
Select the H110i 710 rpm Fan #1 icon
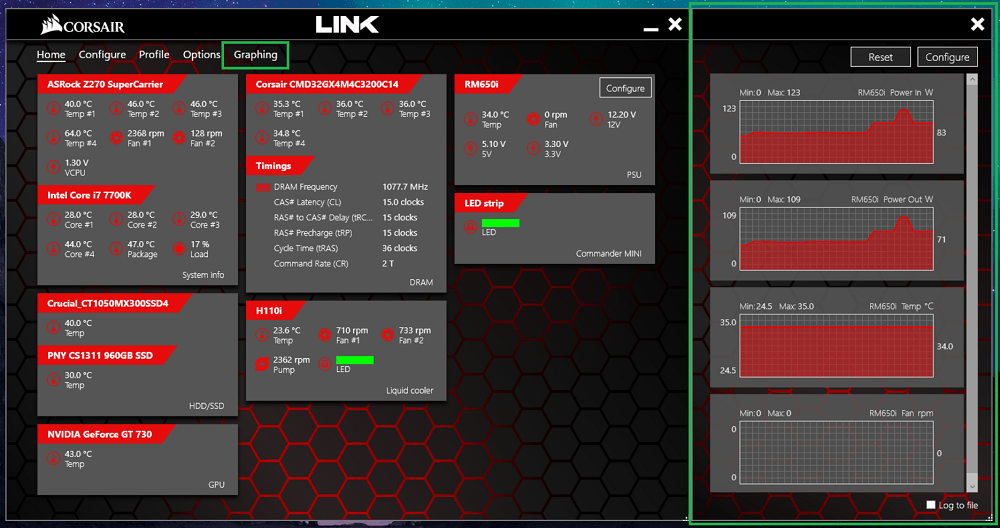(x=325, y=335)
